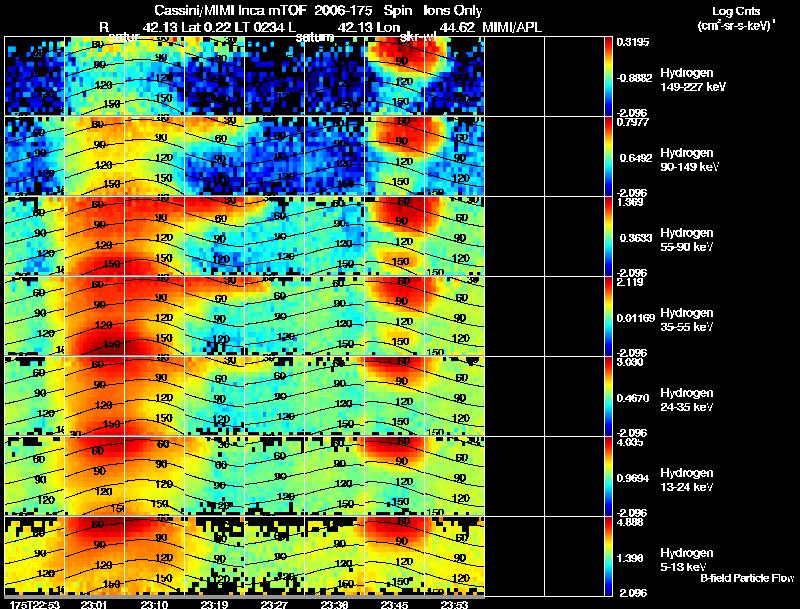Click the 'skr-wl' marker label at top
This screenshot has width=800, height=609.
coord(417,37)
